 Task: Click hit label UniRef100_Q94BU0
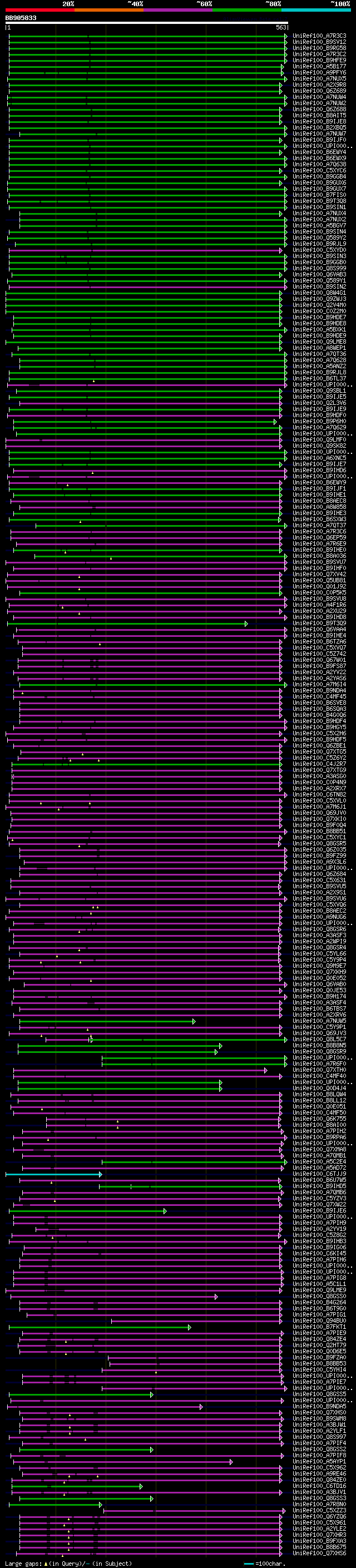[x=319, y=1321]
